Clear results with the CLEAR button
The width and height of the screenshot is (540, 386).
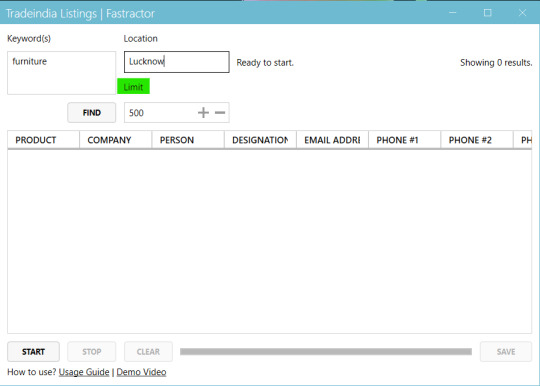click(x=148, y=352)
